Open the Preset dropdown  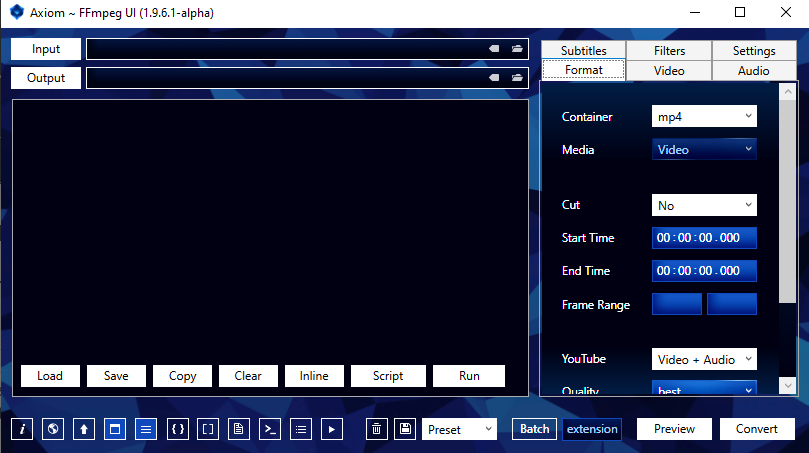click(459, 429)
